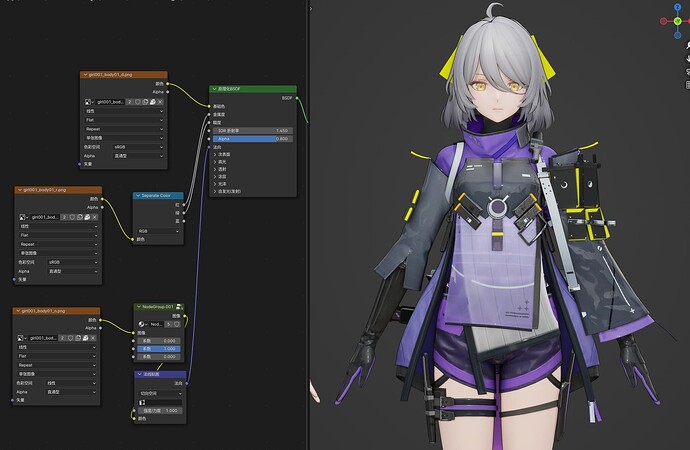Collapse the 原理化BSDF node via header chevron
The height and width of the screenshot is (450, 690).
pos(214,89)
